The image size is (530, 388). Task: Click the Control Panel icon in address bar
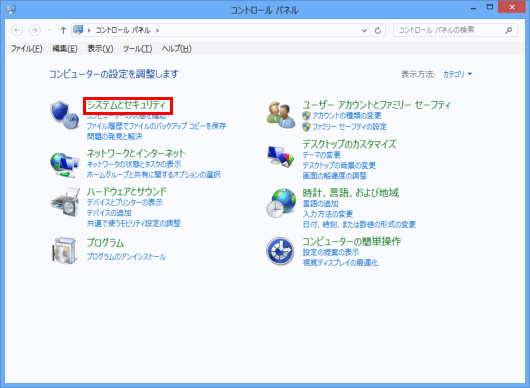pyautogui.click(x=78, y=30)
